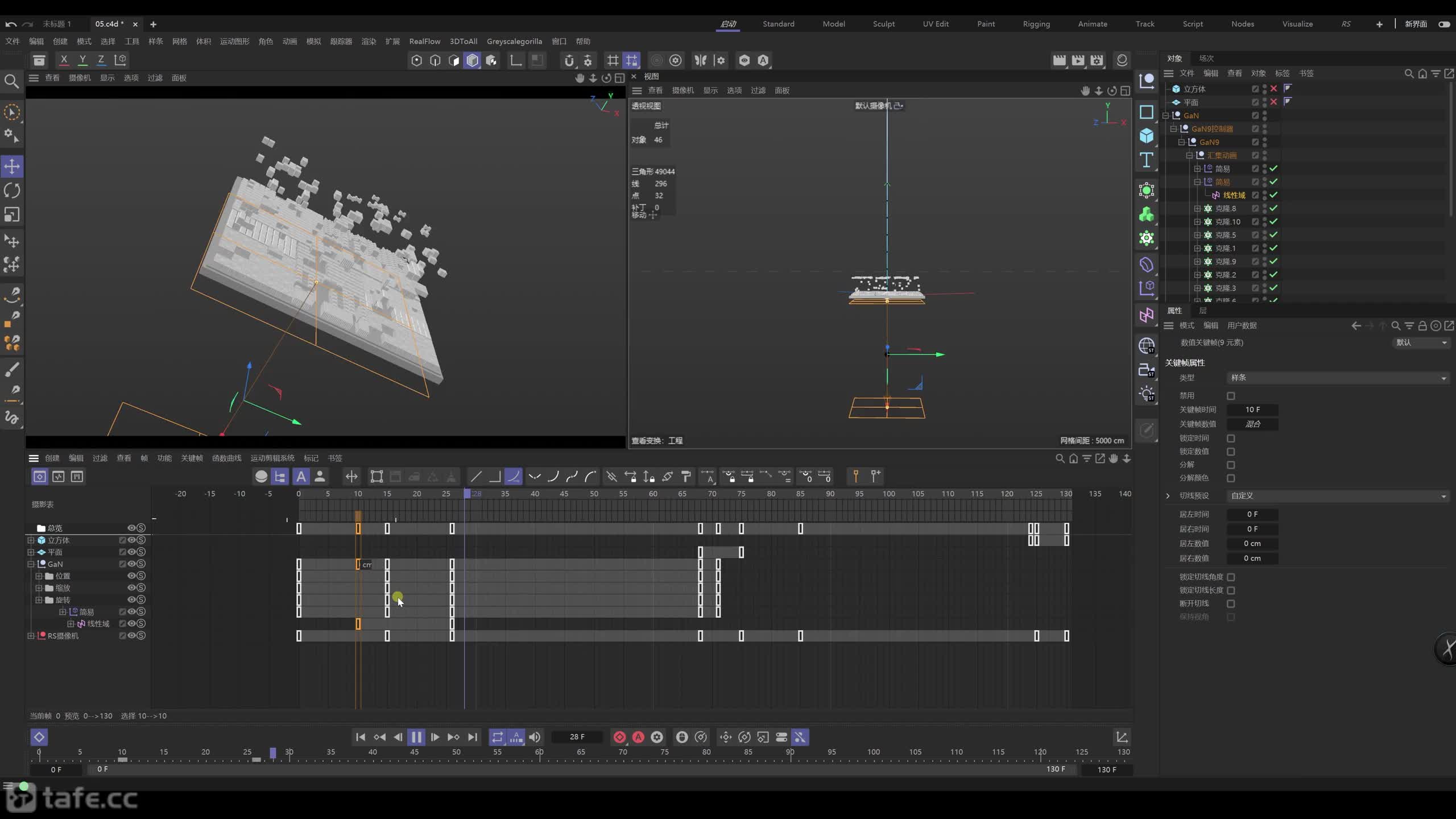The width and height of the screenshot is (1456, 819).
Task: Expand the 切线预设 section arrow
Action: [x=1168, y=496]
